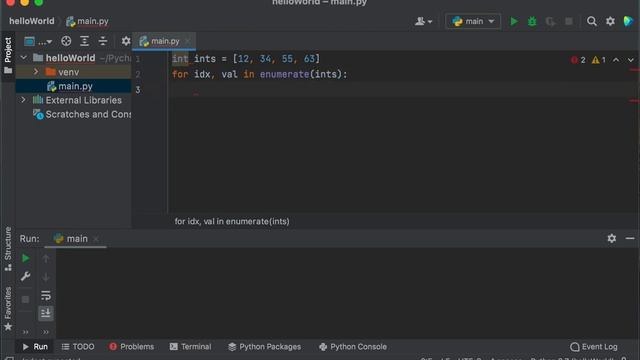Show more console toolbar actions chevron
This screenshot has height=360, width=640.
[46, 332]
